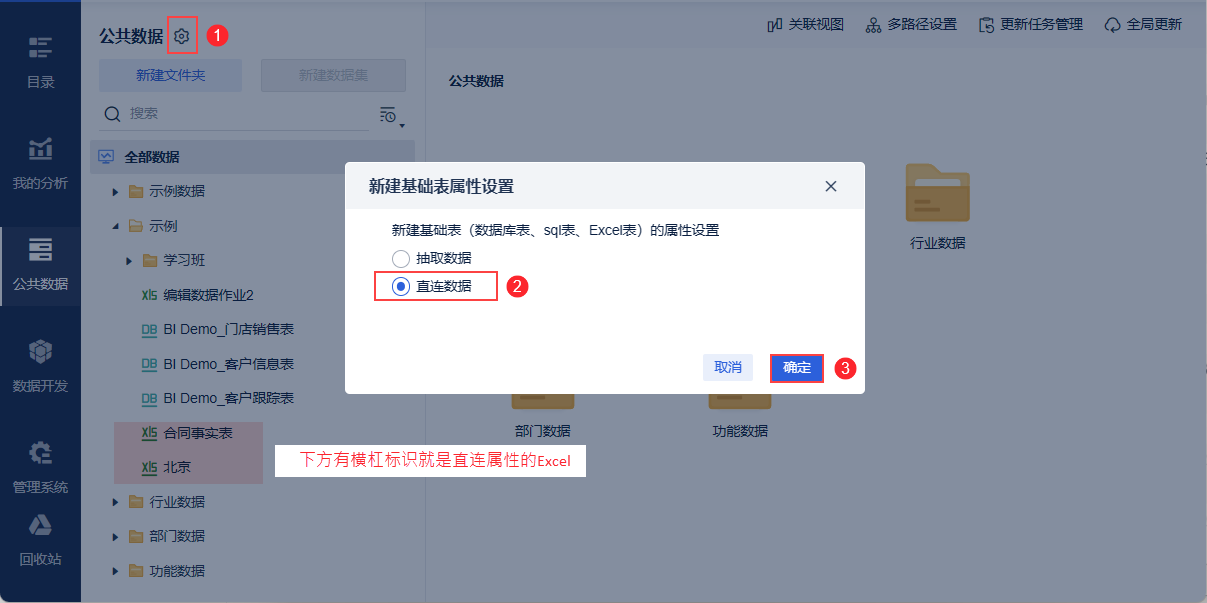Go to 我的分析 in sidebar

[40, 163]
